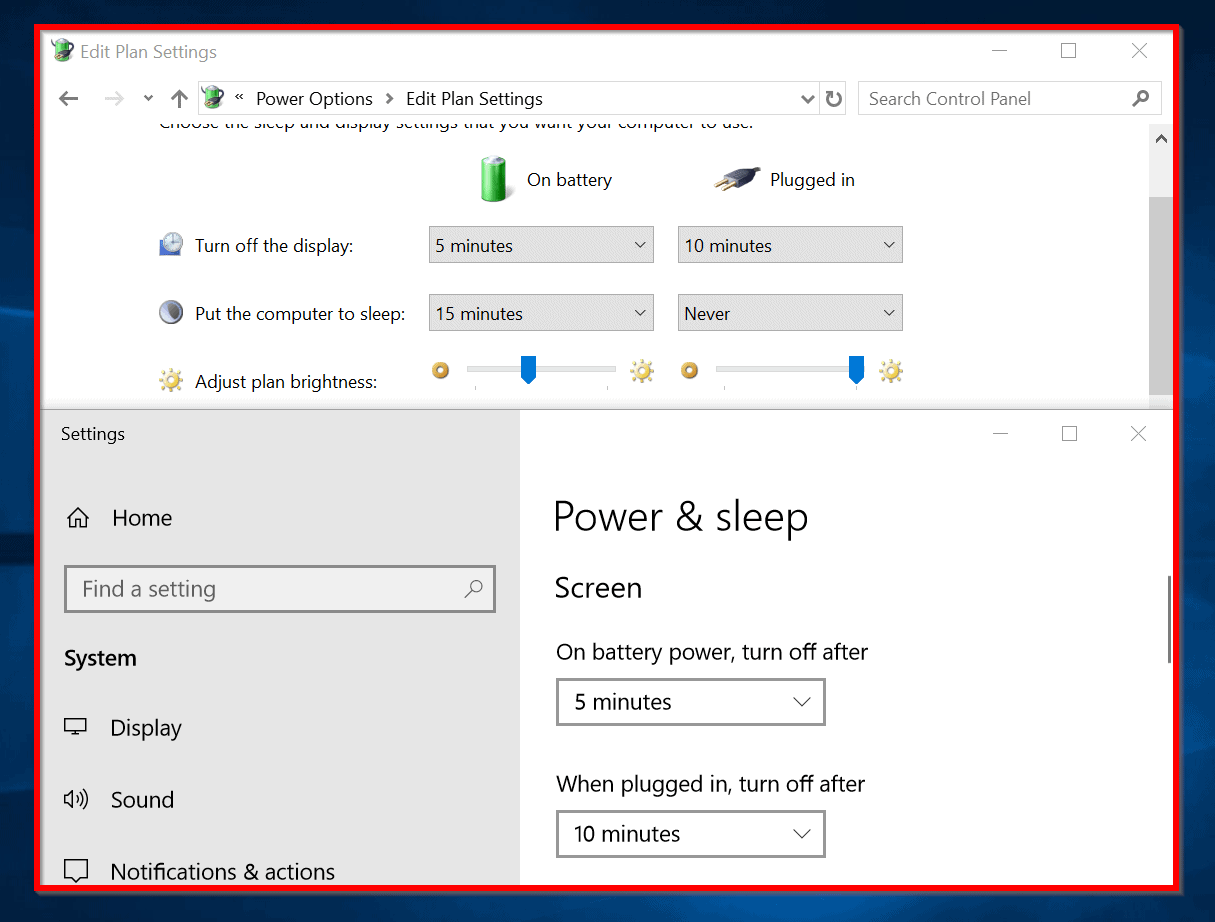Click Edit Plan Settings in the breadcrumb

[474, 98]
